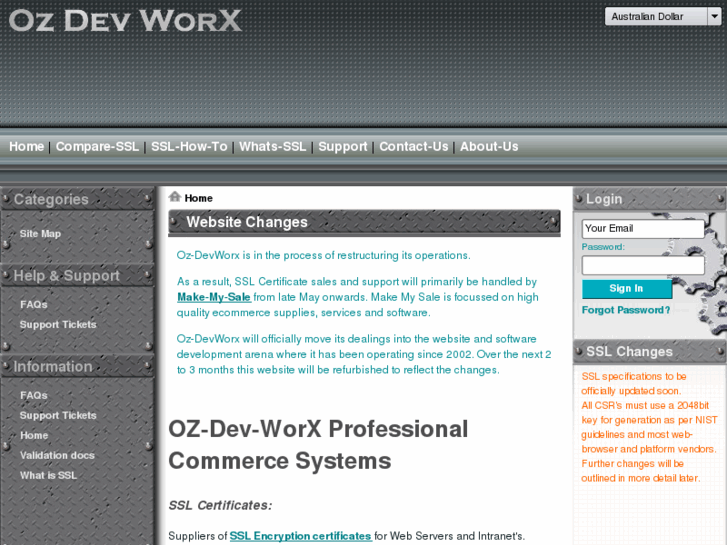The height and width of the screenshot is (545, 727).
Task: Open FAQs under Information
Action: [x=34, y=396]
